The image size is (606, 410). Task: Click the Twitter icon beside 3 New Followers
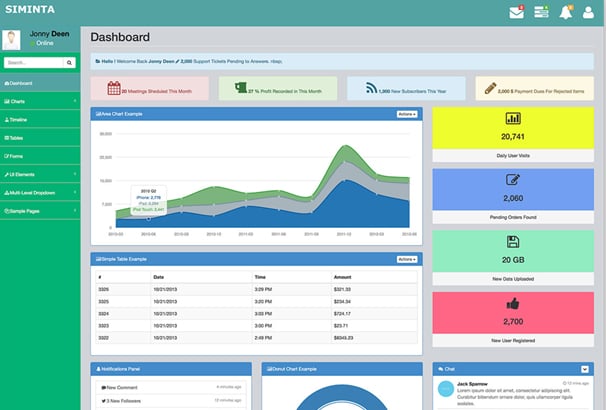104,401
